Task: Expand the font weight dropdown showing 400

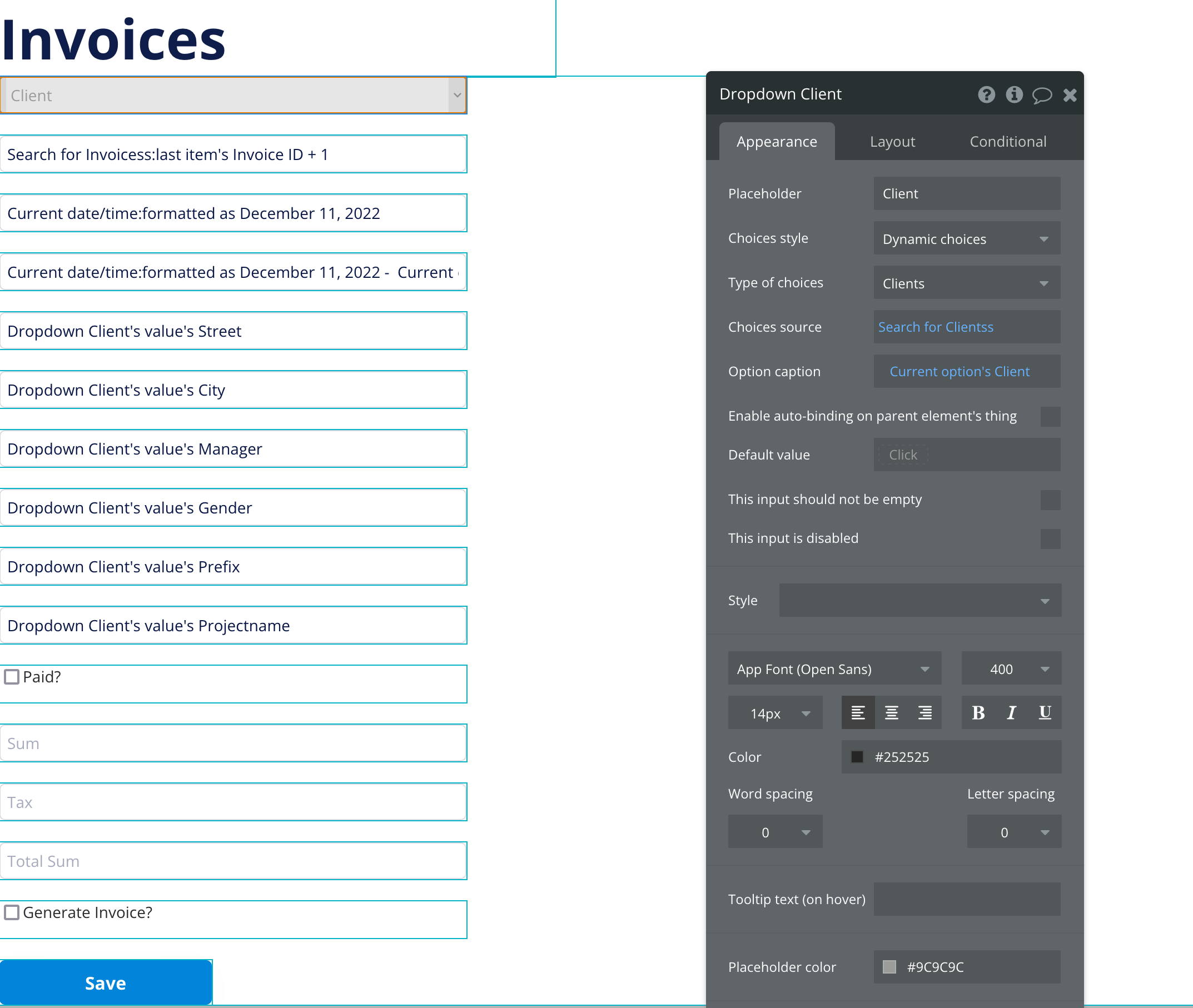Action: click(1011, 668)
